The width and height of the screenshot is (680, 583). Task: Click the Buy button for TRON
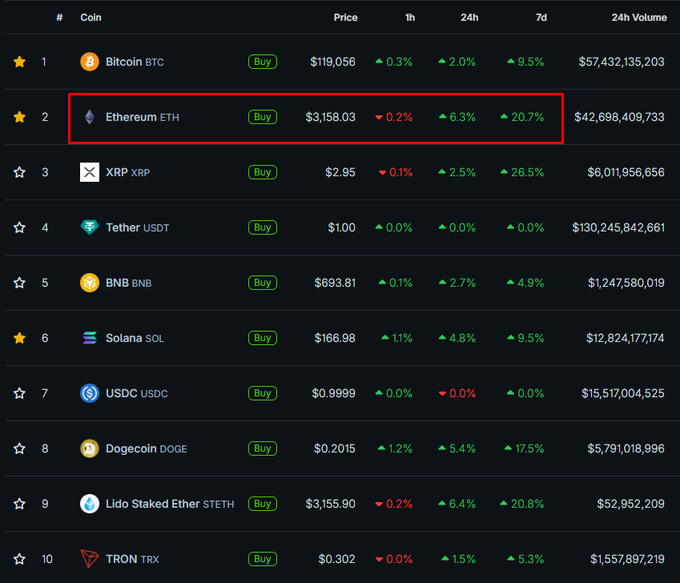[262, 559]
